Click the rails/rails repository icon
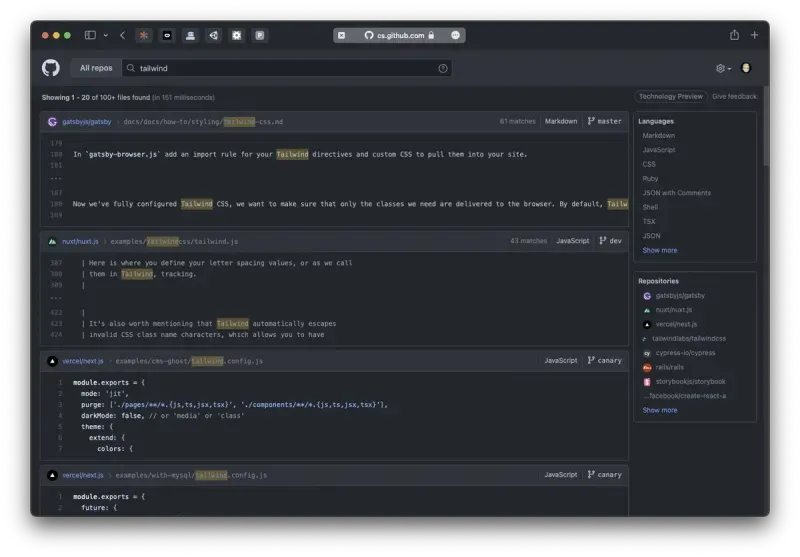Viewport: 800px width, 557px height. coord(647,367)
